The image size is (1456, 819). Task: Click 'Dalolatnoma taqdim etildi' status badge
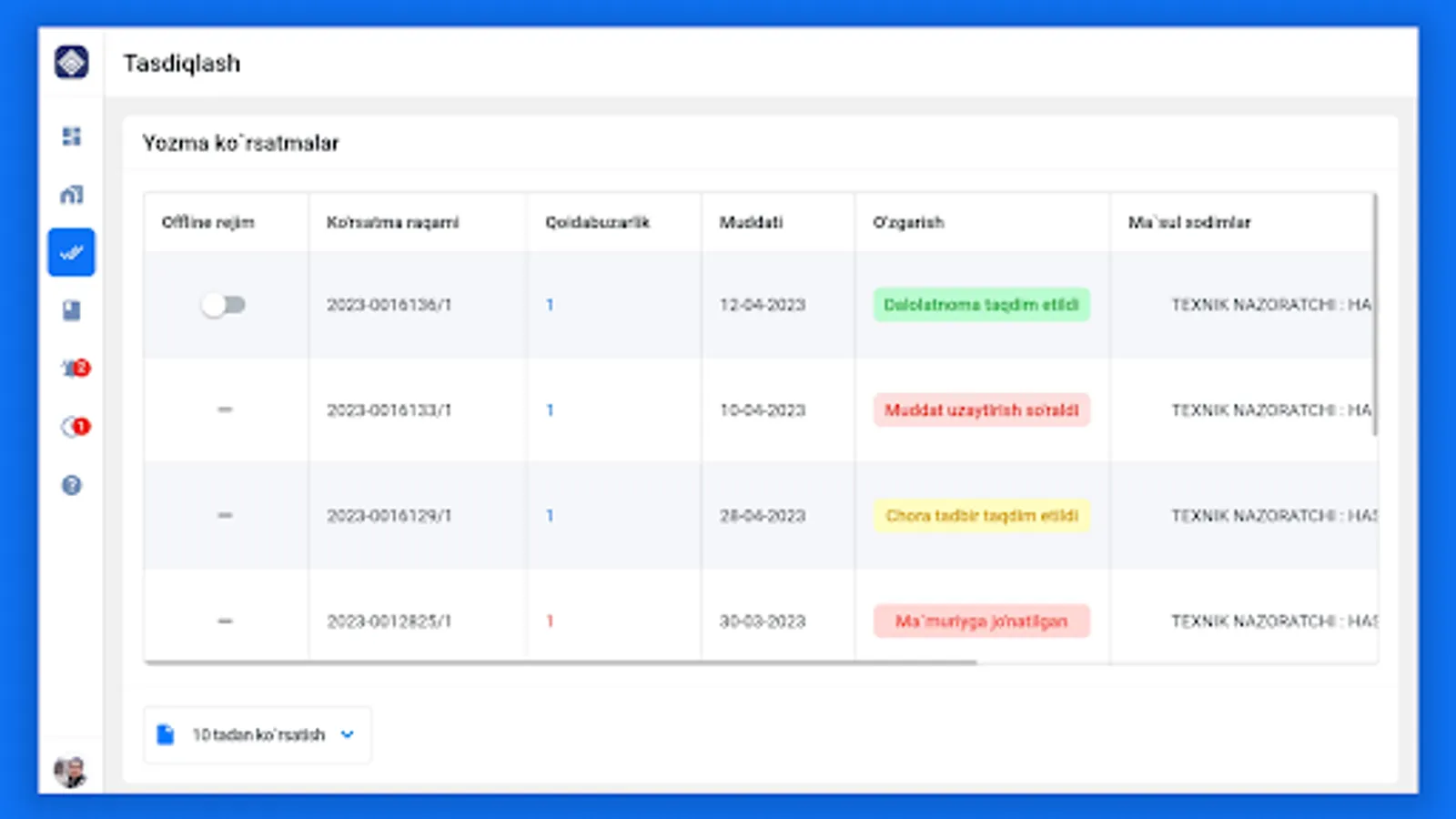pyautogui.click(x=981, y=305)
